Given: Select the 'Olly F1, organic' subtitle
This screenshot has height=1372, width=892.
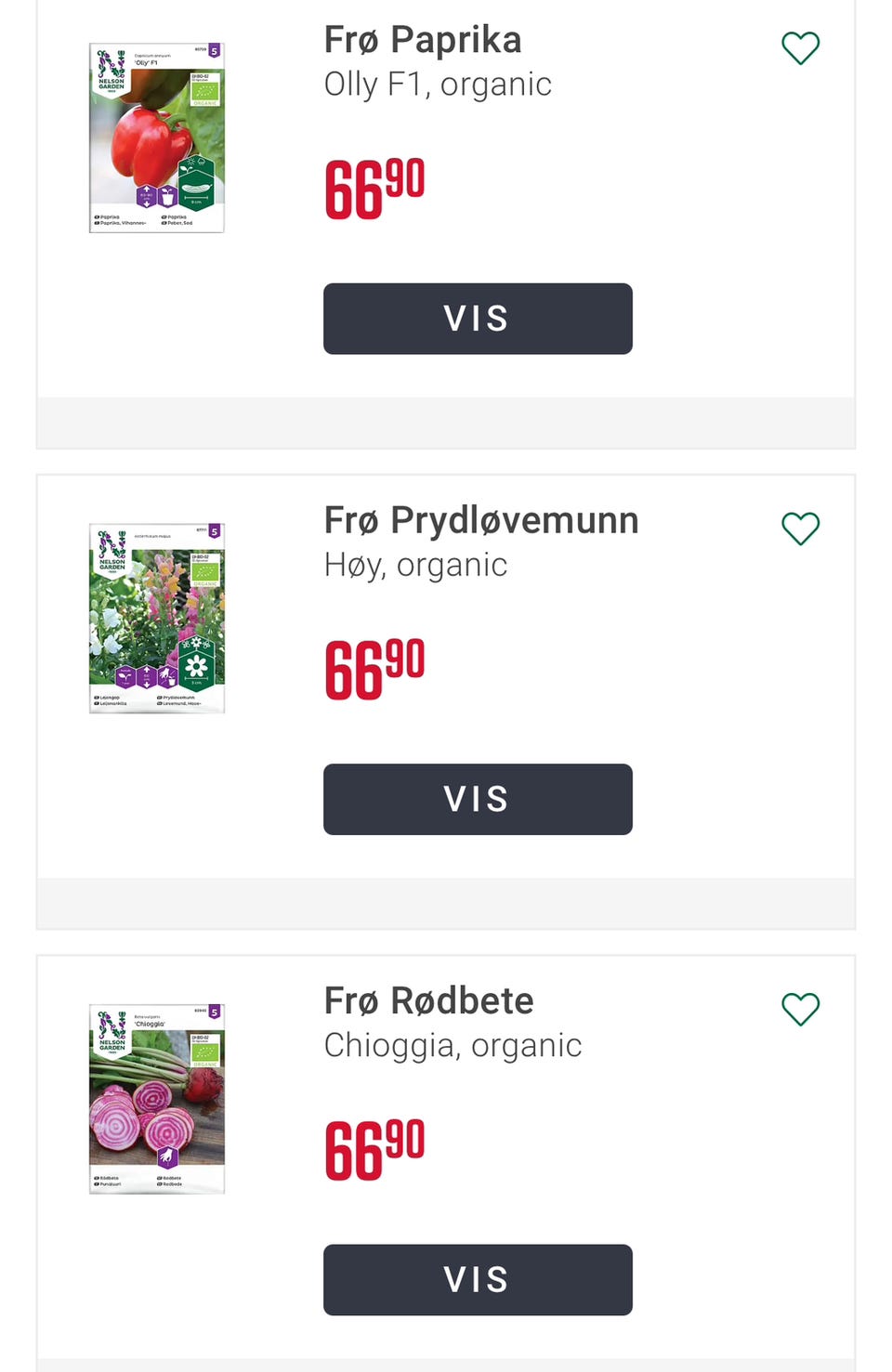Looking at the screenshot, I should (x=438, y=85).
